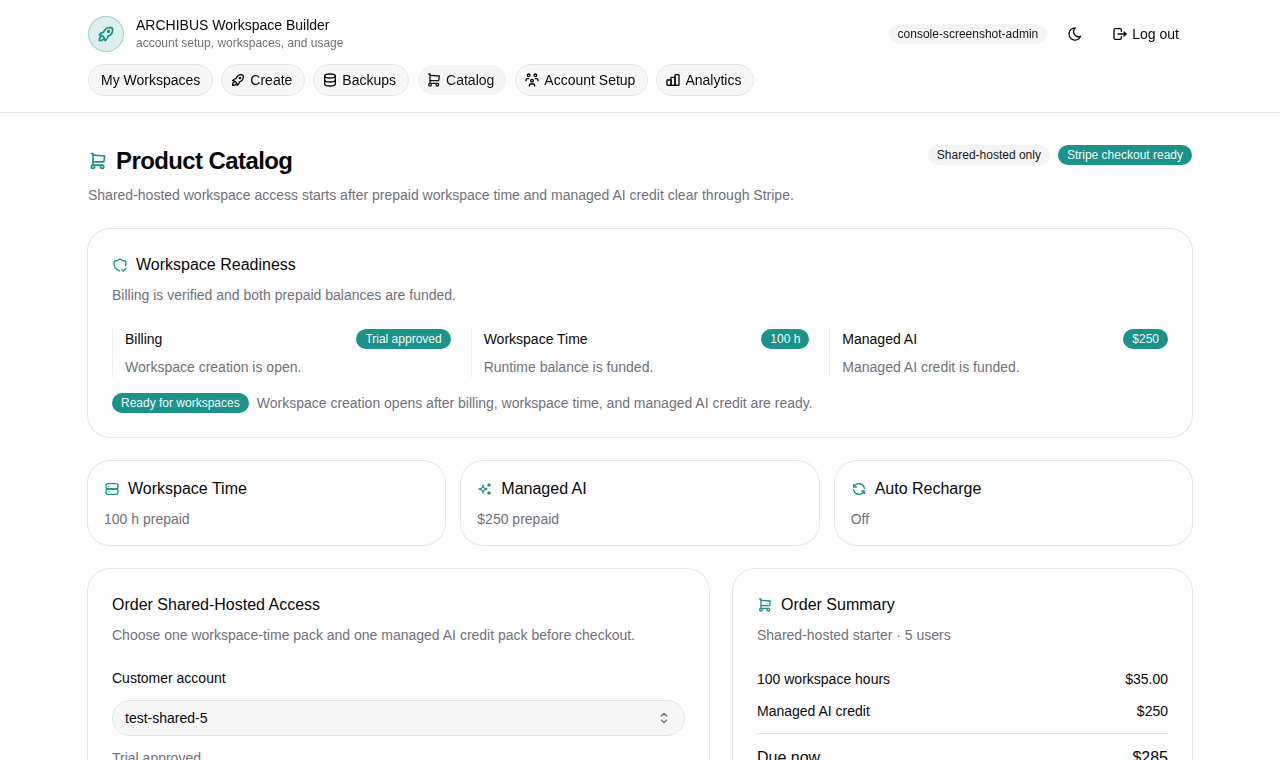Click the Ready for workspaces badge
The image size is (1280, 760).
point(180,402)
